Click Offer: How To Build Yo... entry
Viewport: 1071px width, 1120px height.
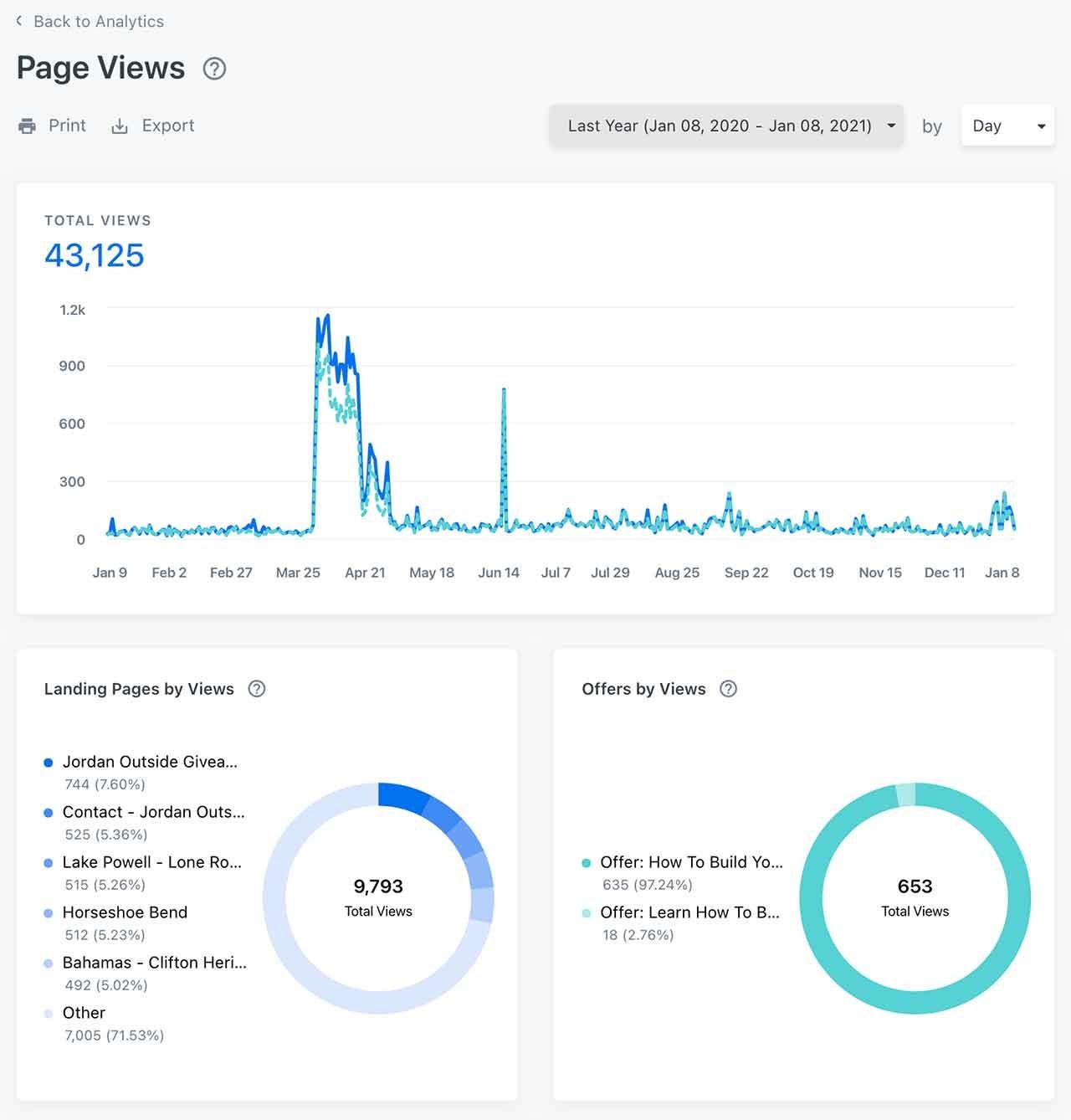(692, 862)
